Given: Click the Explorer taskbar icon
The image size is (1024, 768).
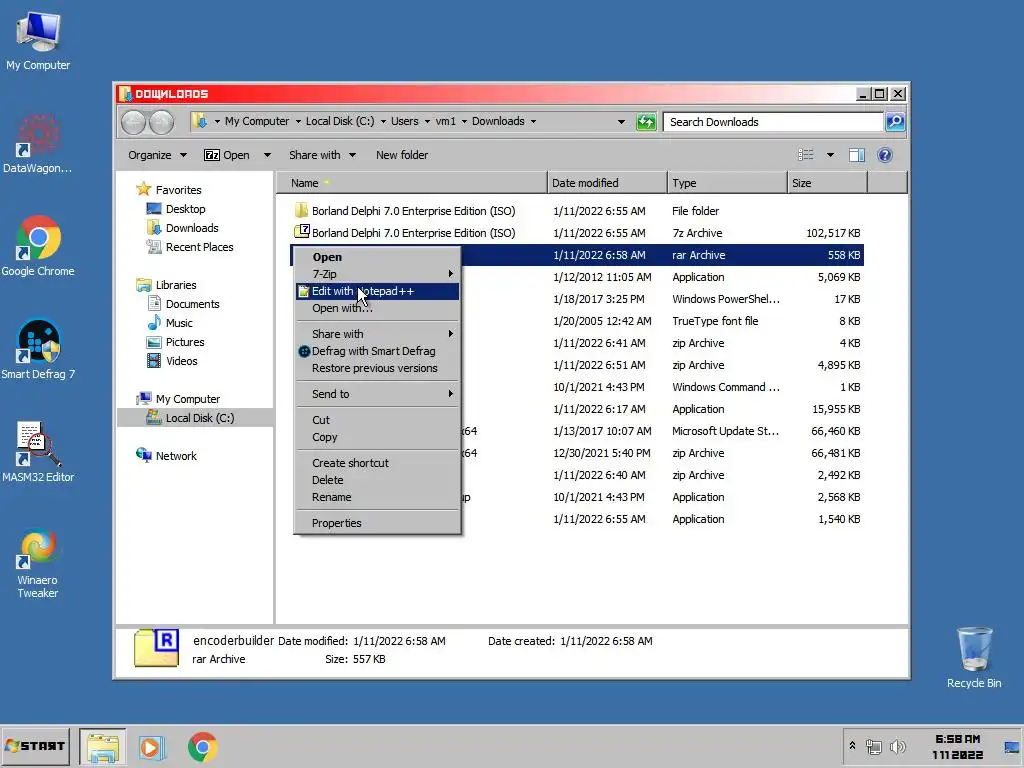Looking at the screenshot, I should (x=103, y=746).
